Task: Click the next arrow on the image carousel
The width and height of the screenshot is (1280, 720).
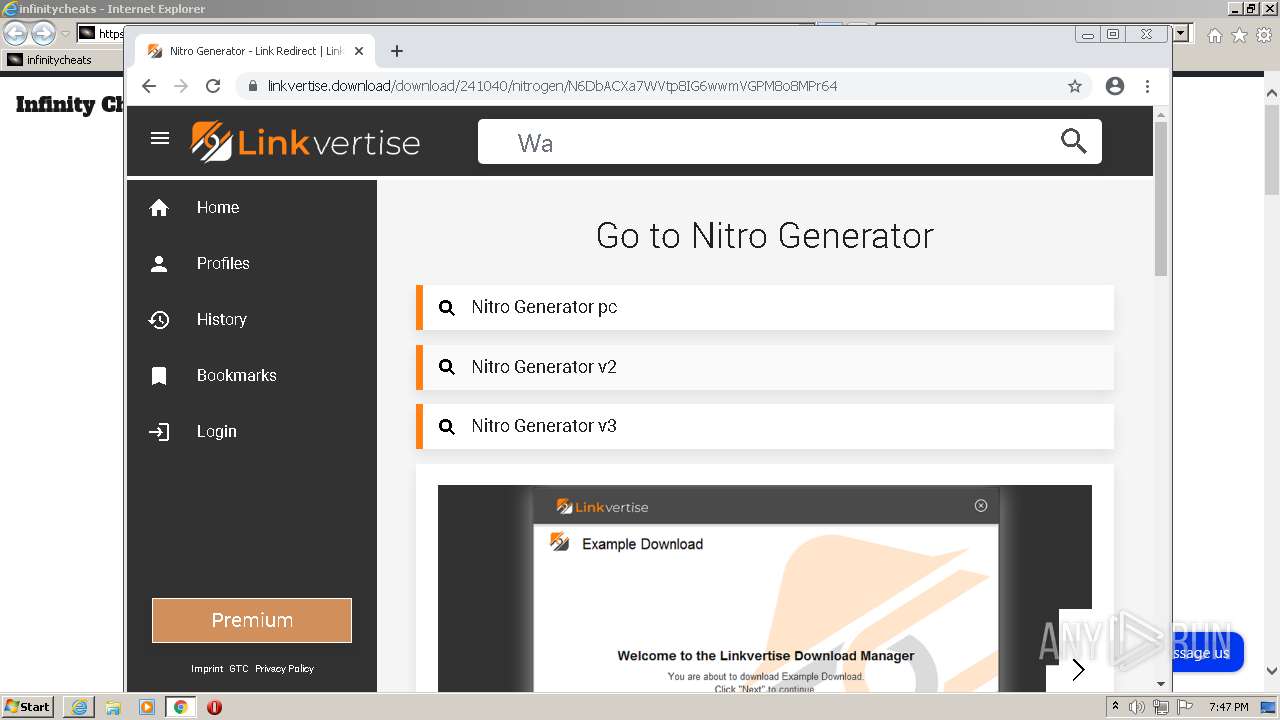Action: click(x=1078, y=670)
